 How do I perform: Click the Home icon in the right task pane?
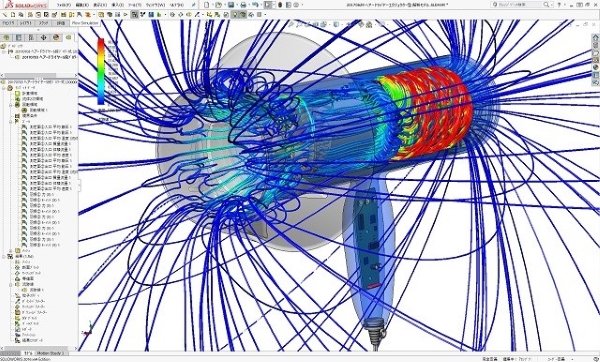pyautogui.click(x=596, y=38)
